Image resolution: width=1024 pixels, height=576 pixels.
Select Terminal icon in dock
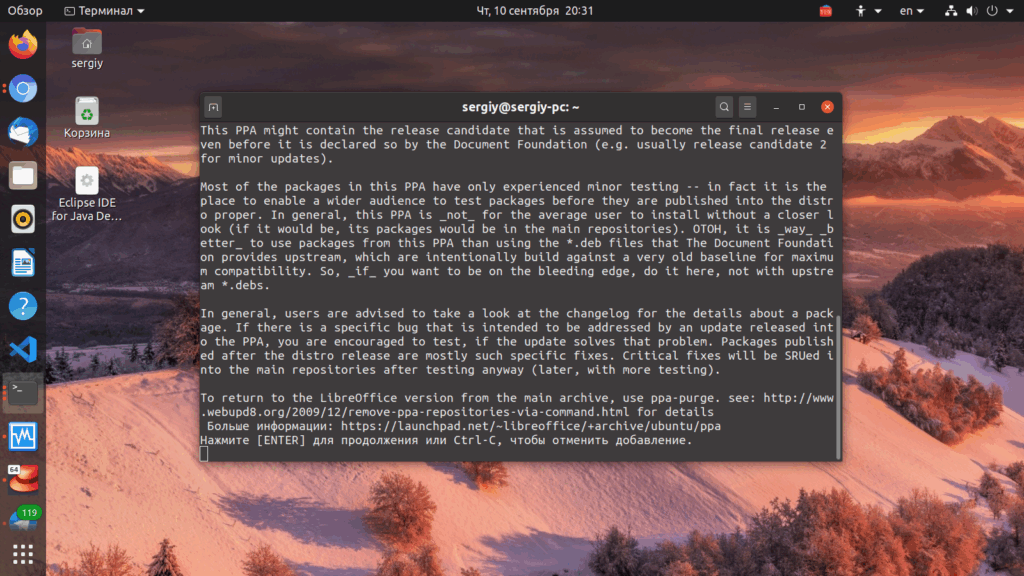pos(23,392)
